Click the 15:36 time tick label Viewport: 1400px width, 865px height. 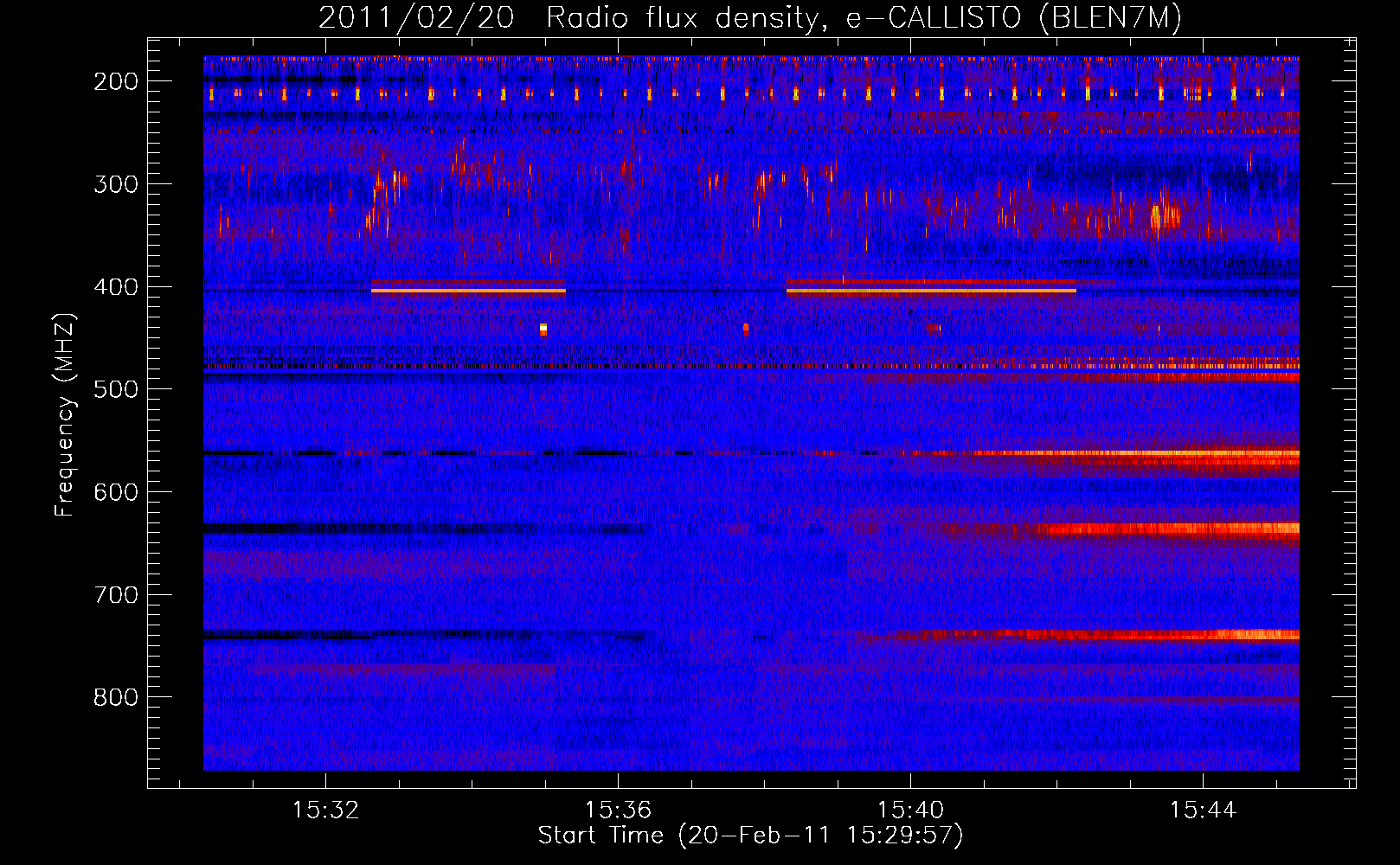tap(618, 811)
